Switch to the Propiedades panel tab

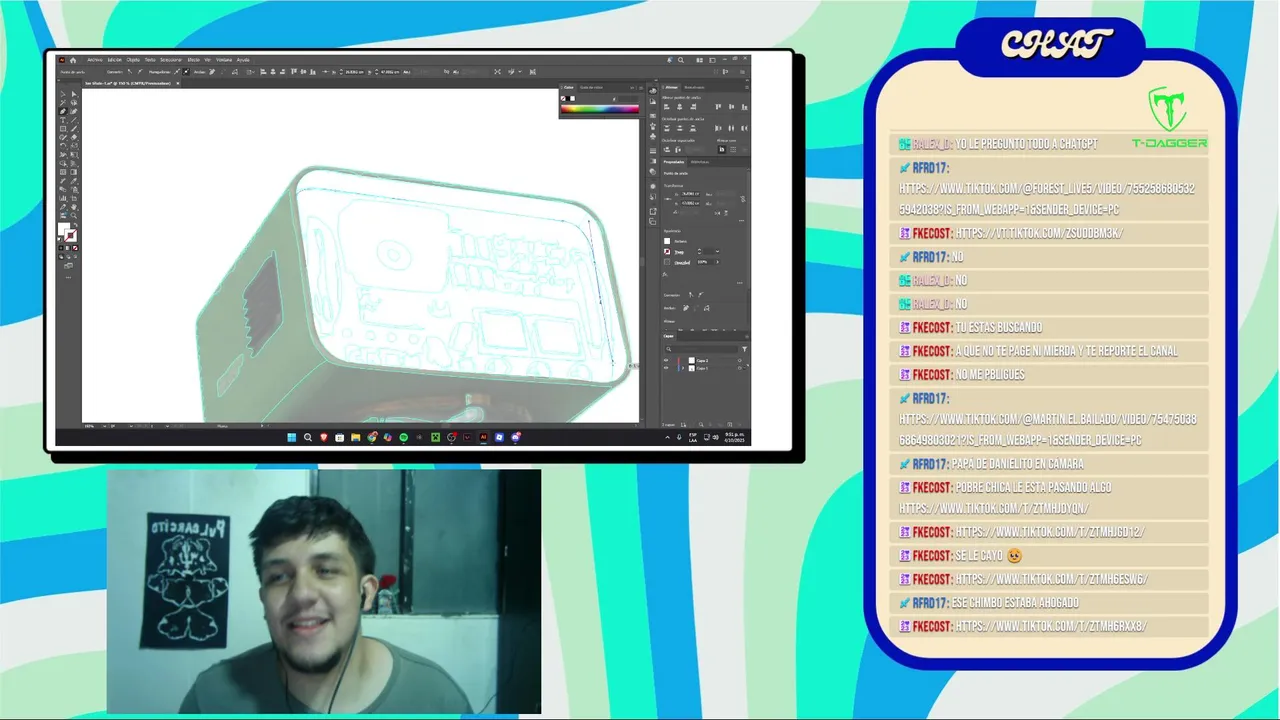click(674, 162)
